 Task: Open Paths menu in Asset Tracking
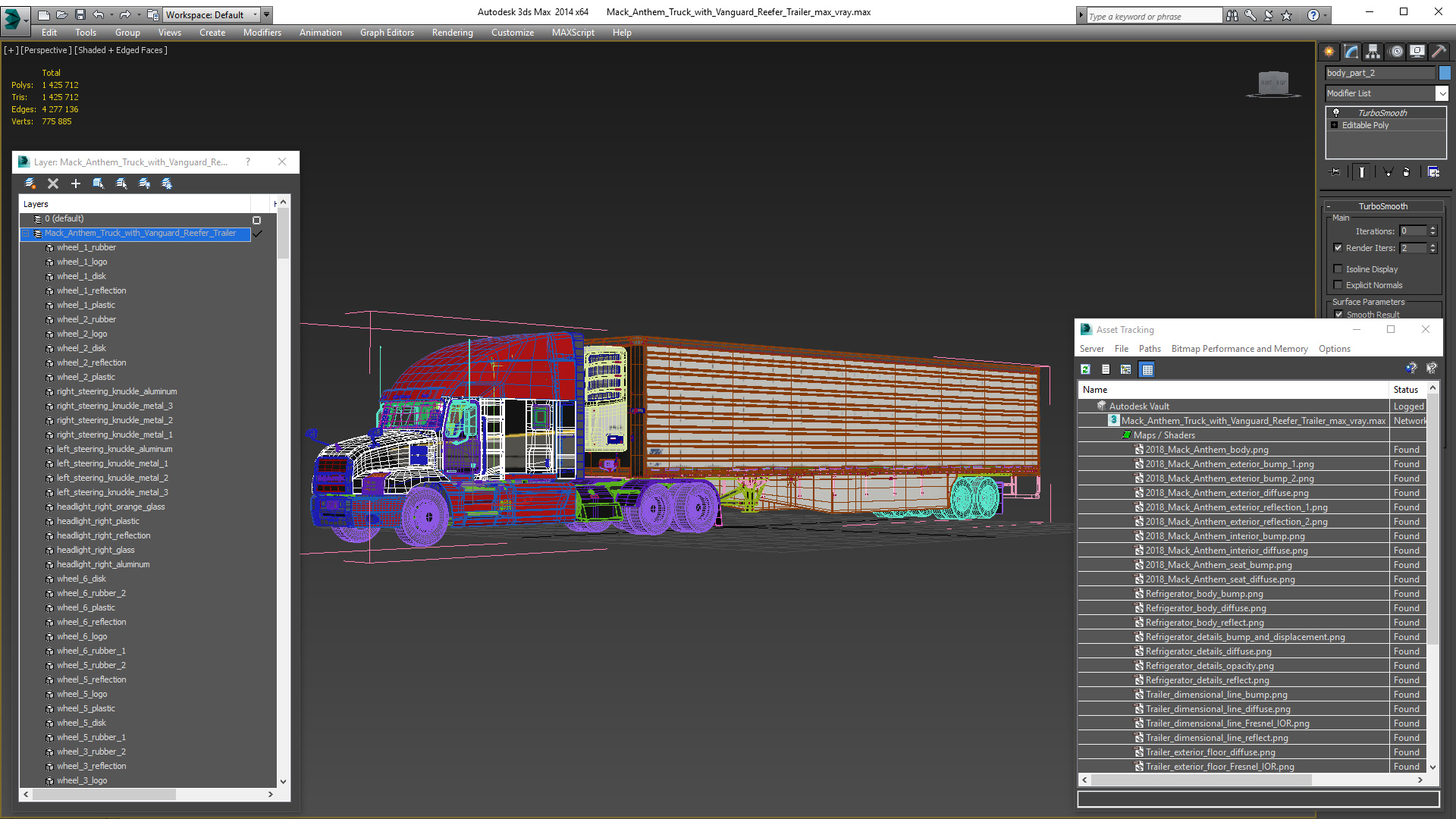(1150, 349)
